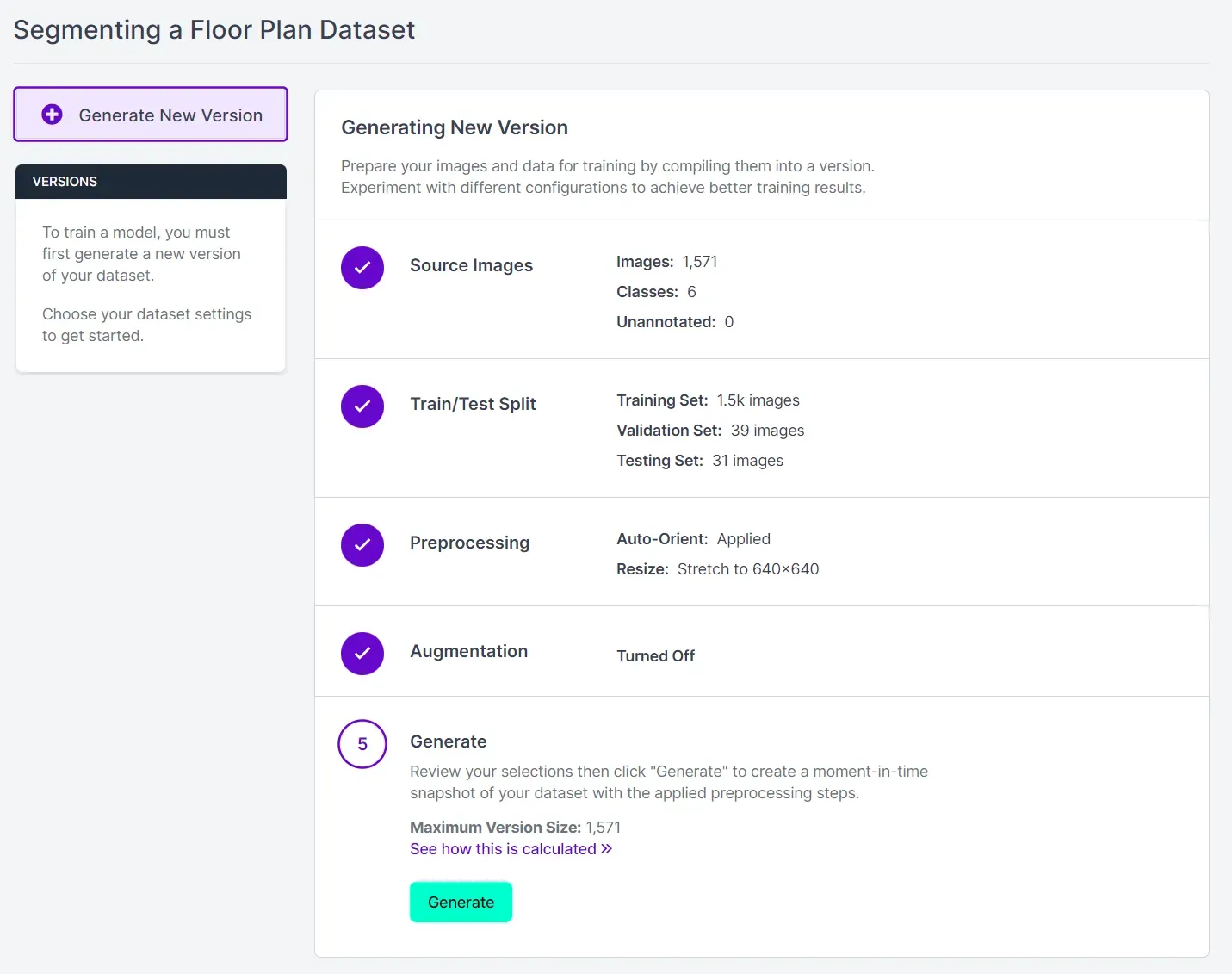Click the Segmenting a Floor Plan Dataset title
The width and height of the screenshot is (1232, 974).
click(x=214, y=30)
